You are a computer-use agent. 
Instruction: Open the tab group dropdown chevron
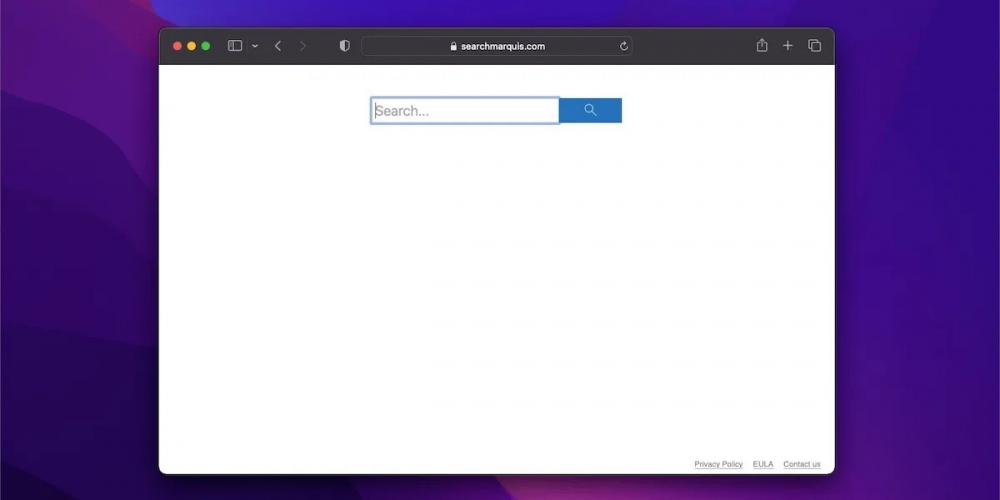coord(255,46)
